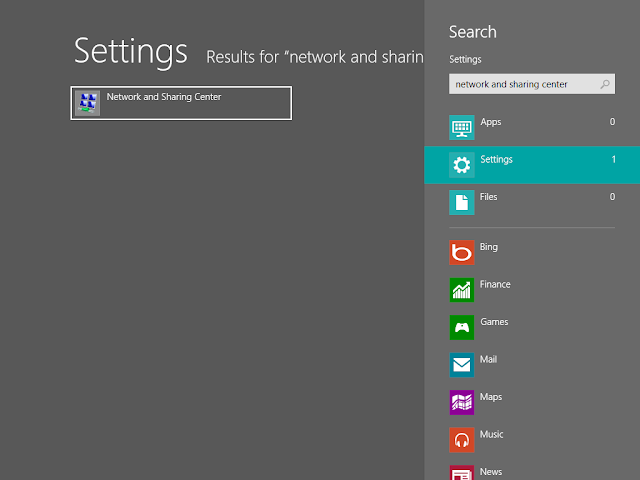Click the Settings result count 1
Screen dimensions: 640x480
[x=613, y=159]
